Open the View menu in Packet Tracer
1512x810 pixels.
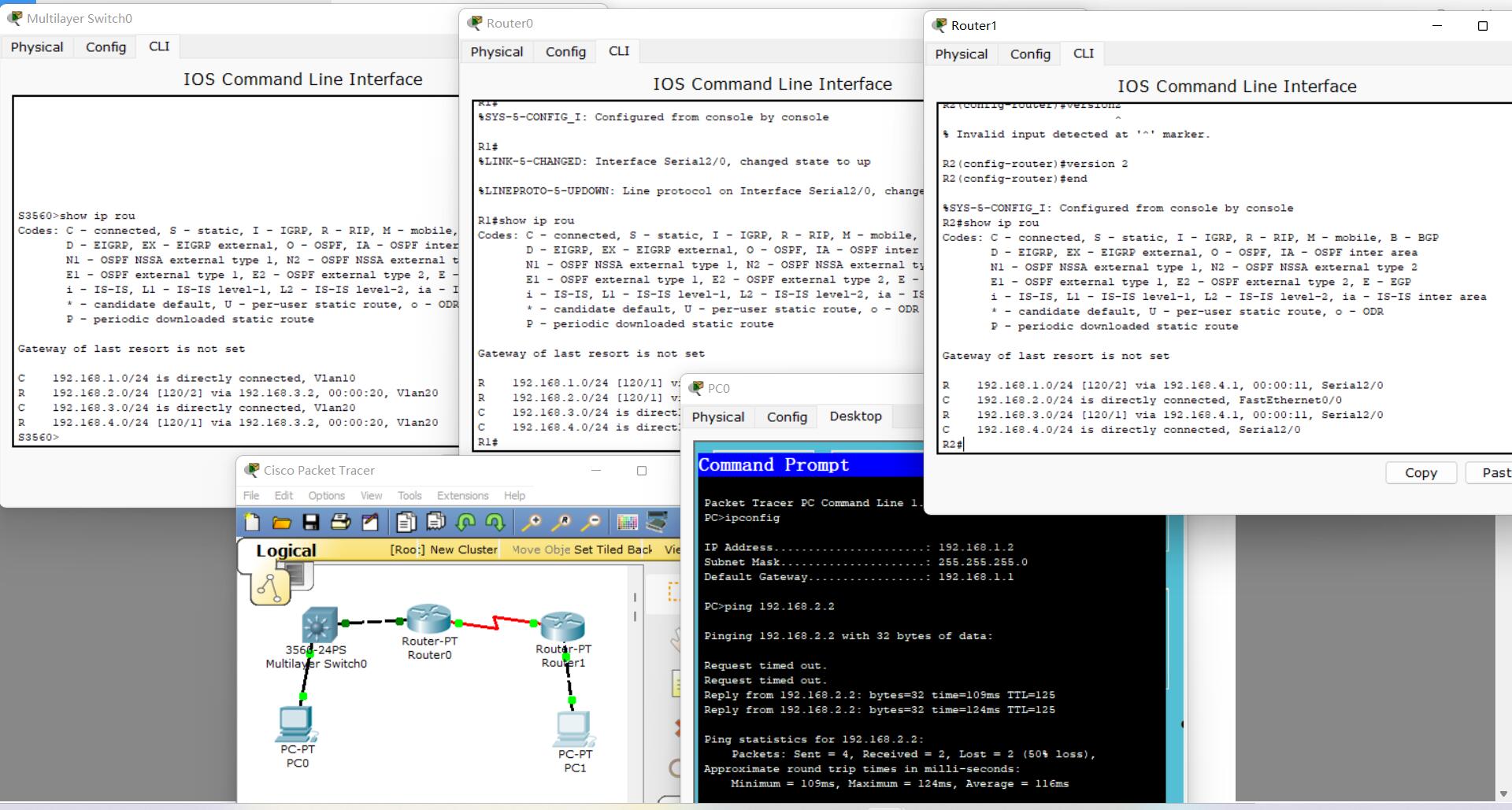tap(371, 495)
